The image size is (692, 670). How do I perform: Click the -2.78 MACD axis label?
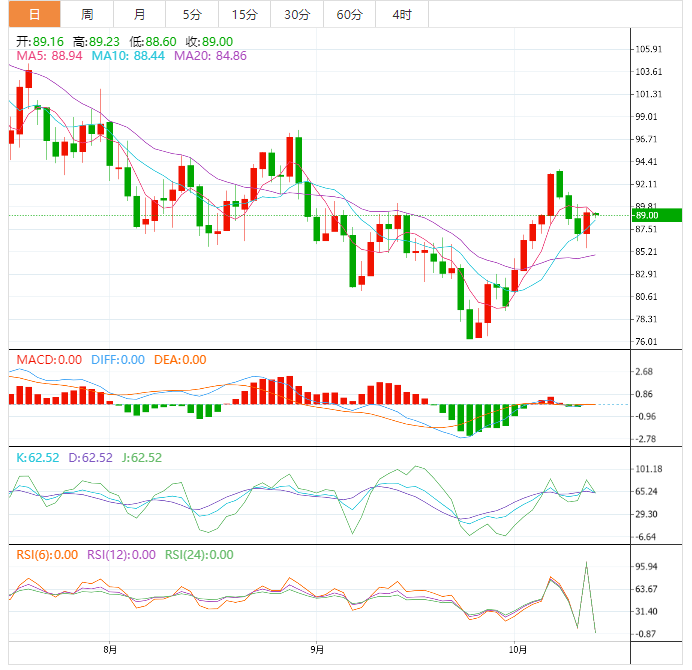[x=645, y=439]
